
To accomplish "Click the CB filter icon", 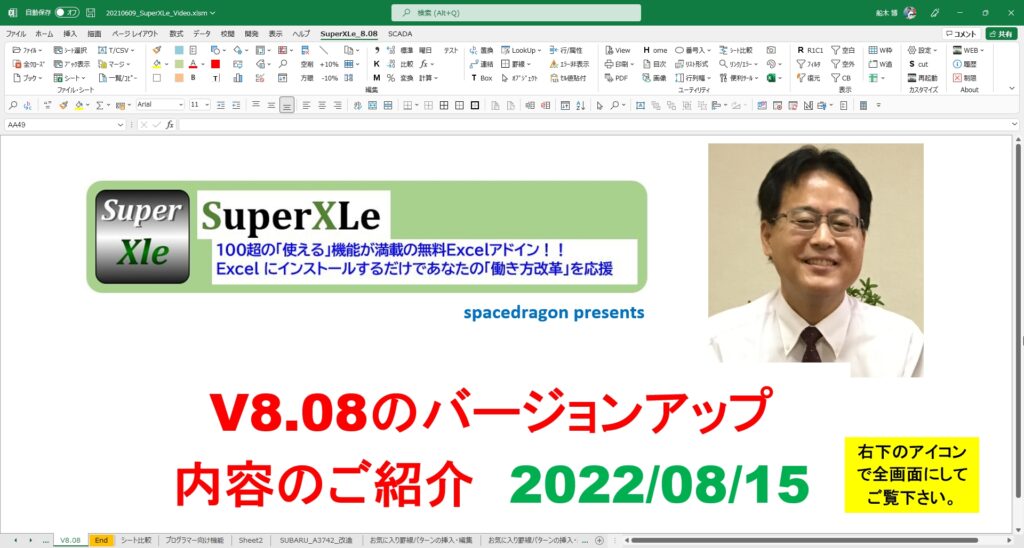I will (841, 78).
